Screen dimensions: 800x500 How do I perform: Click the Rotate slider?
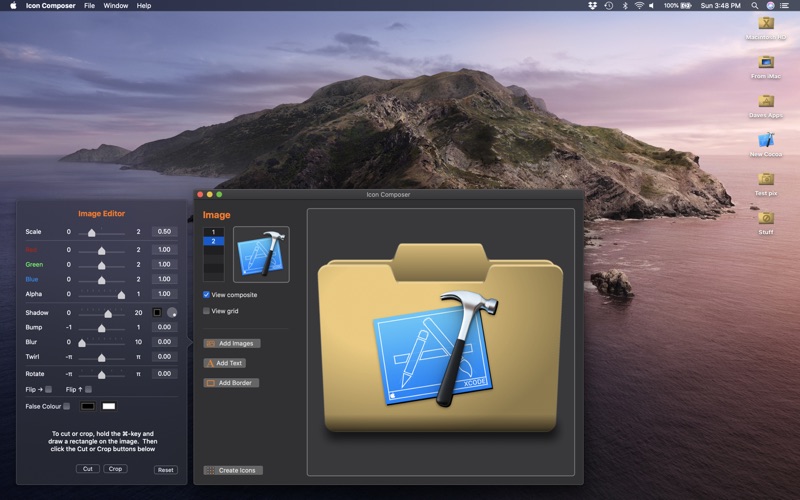coord(102,374)
